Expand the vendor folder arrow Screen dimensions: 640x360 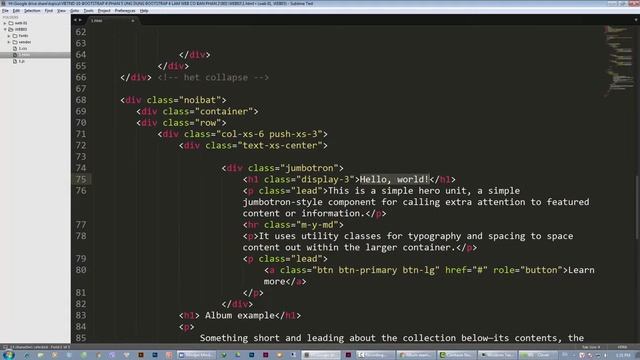[9, 42]
